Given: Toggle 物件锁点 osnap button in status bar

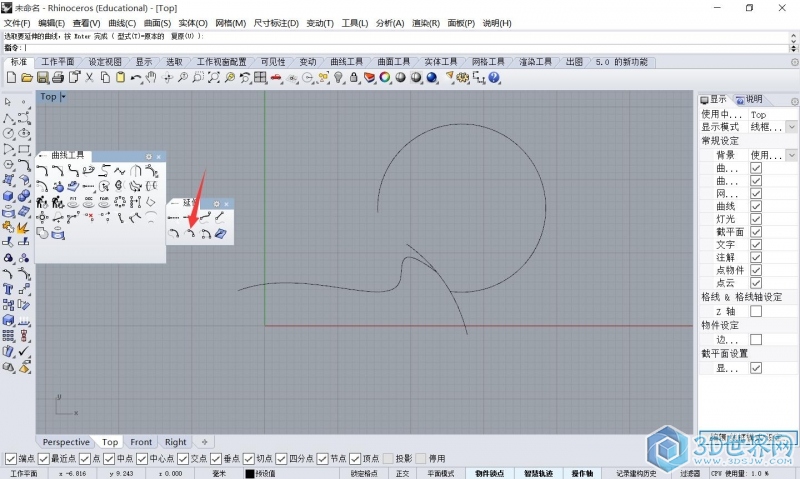Looking at the screenshot, I should click(x=490, y=473).
